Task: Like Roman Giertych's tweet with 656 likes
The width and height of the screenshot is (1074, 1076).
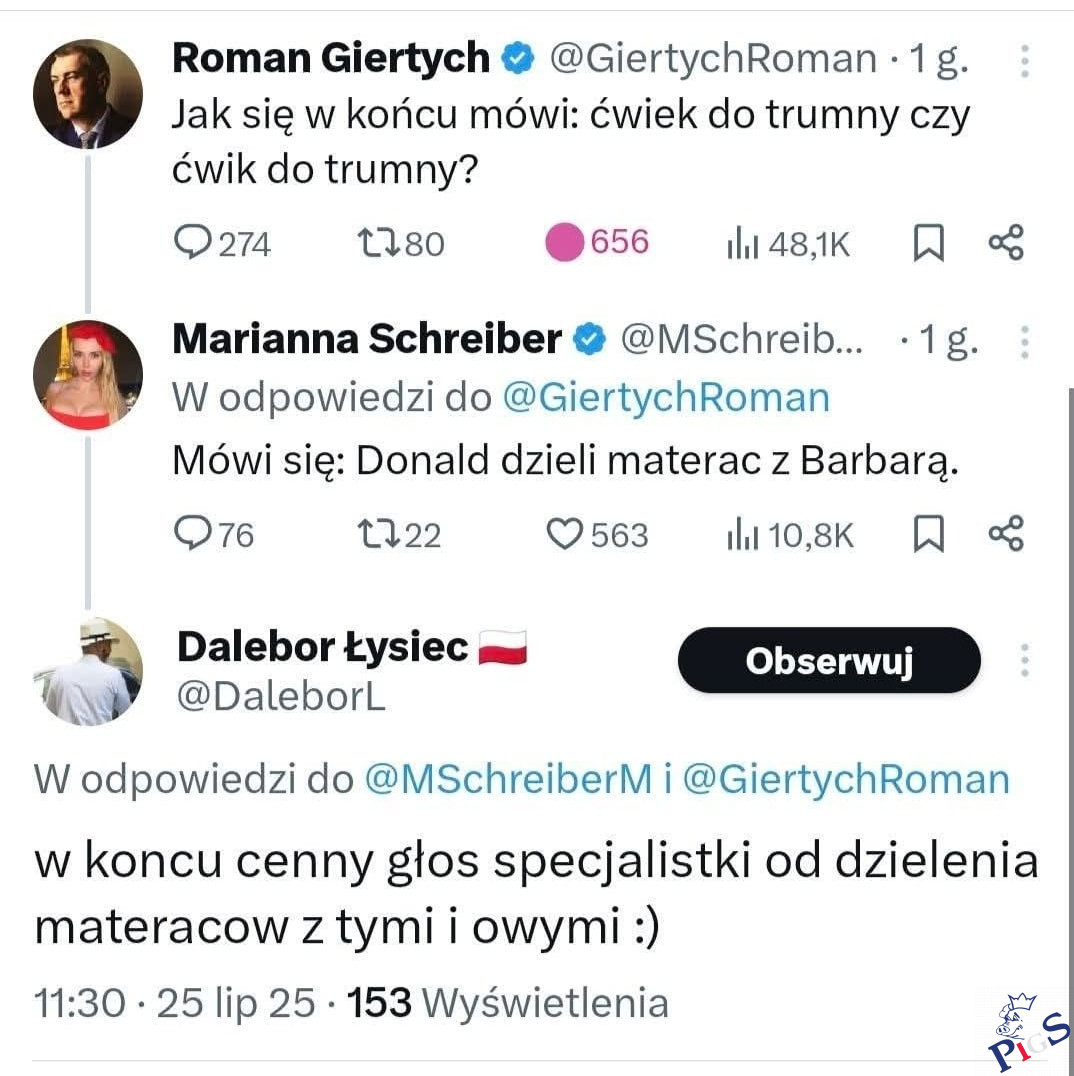Action: [564, 243]
